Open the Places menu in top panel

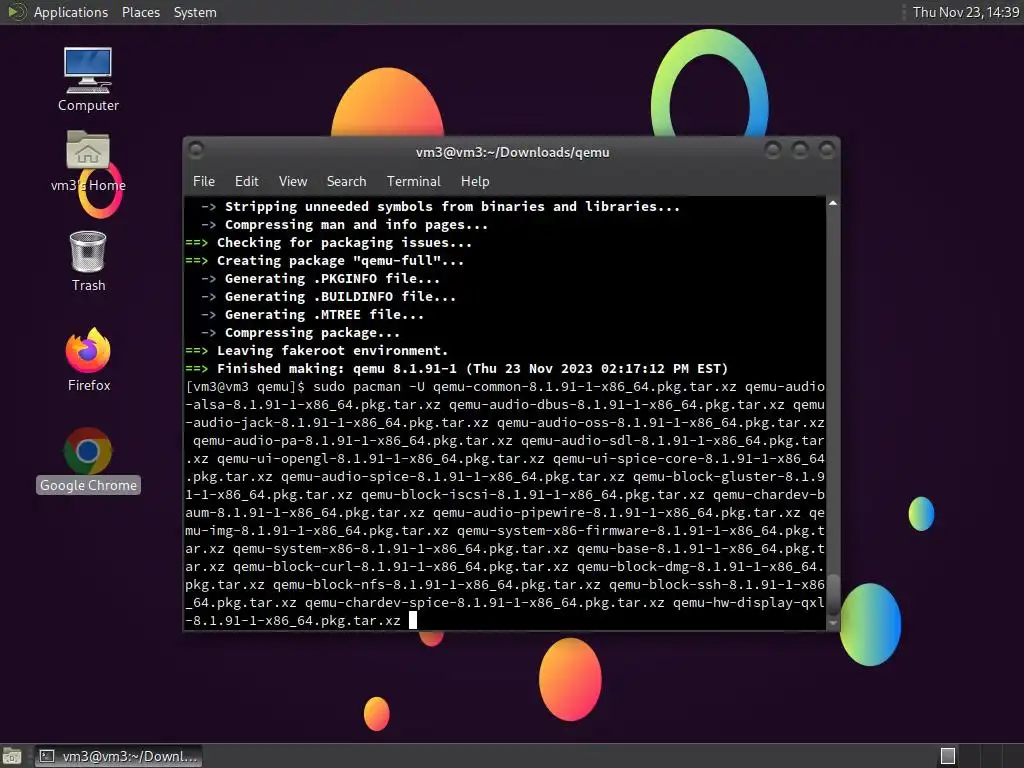click(140, 12)
